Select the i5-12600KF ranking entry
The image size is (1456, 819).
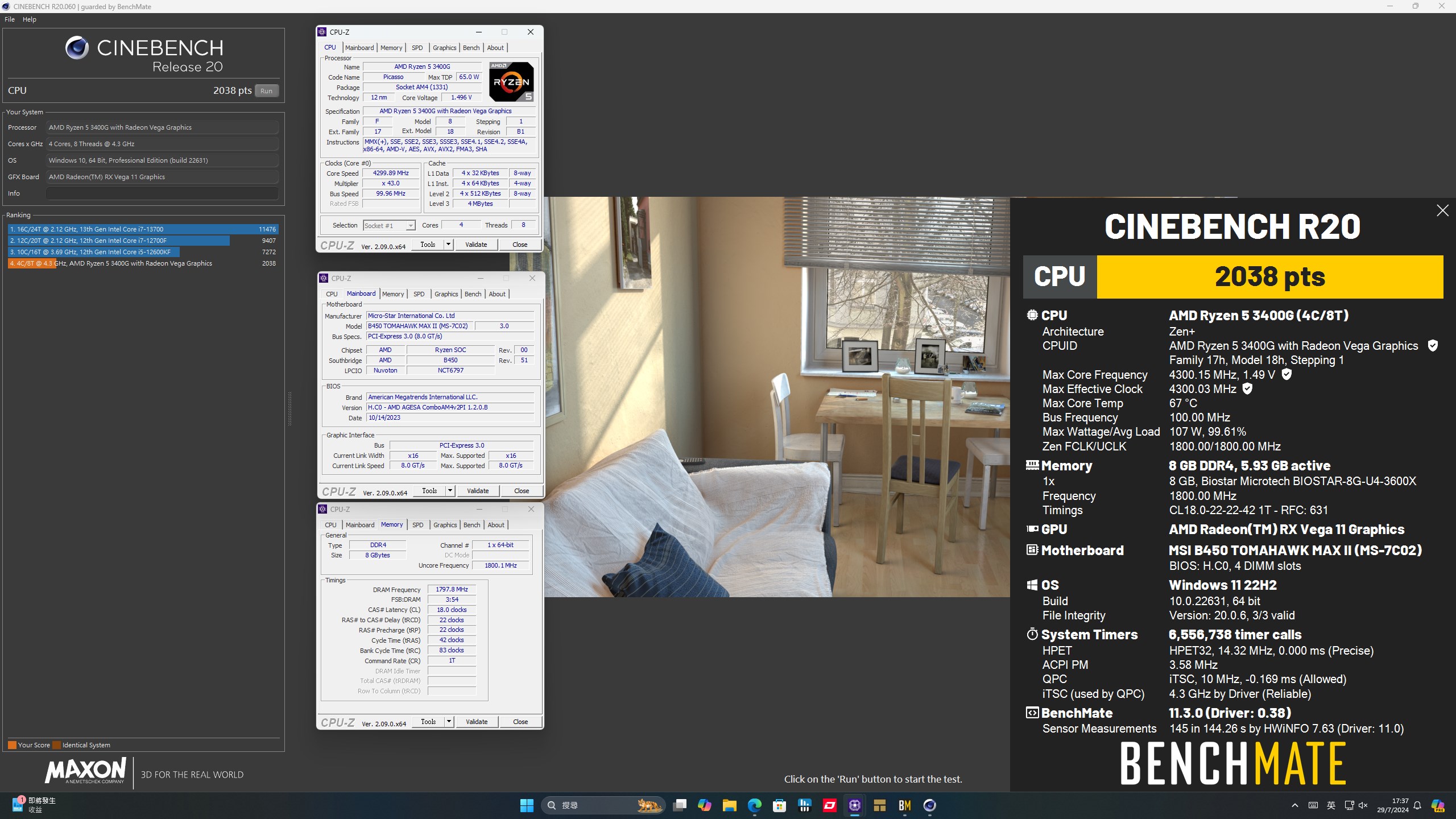[x=143, y=252]
